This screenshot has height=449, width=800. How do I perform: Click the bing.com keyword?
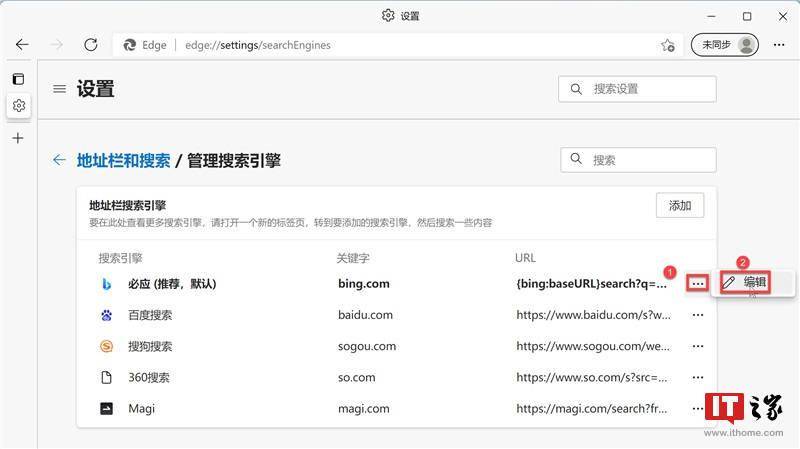click(x=364, y=284)
